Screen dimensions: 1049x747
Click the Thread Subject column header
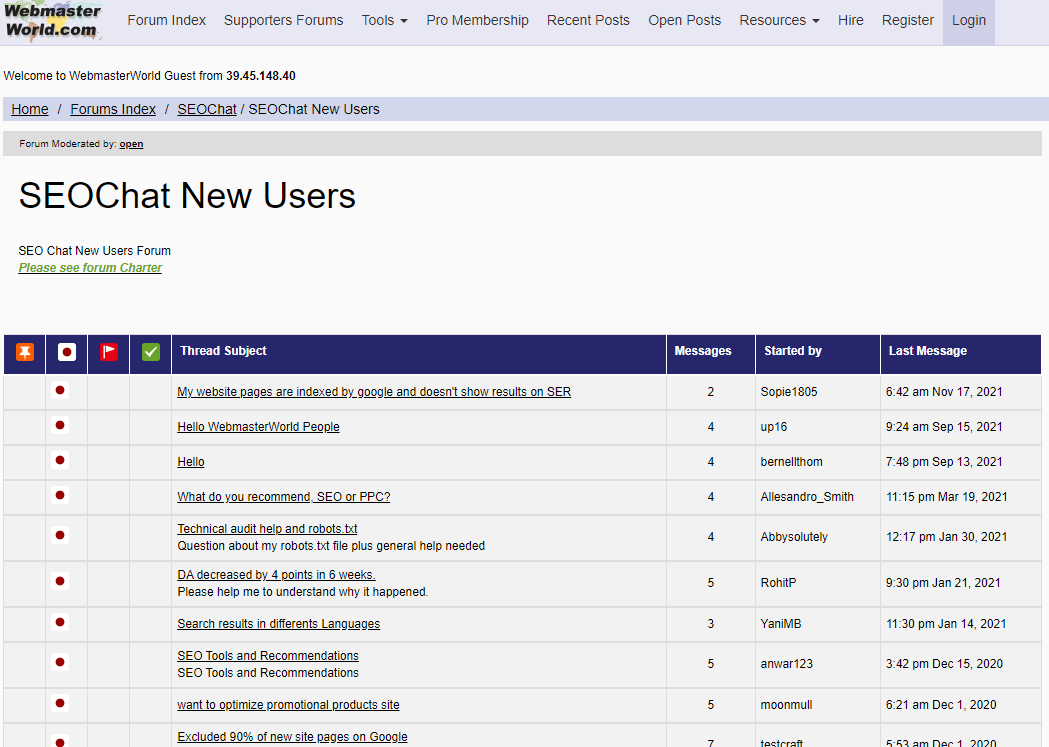point(223,351)
